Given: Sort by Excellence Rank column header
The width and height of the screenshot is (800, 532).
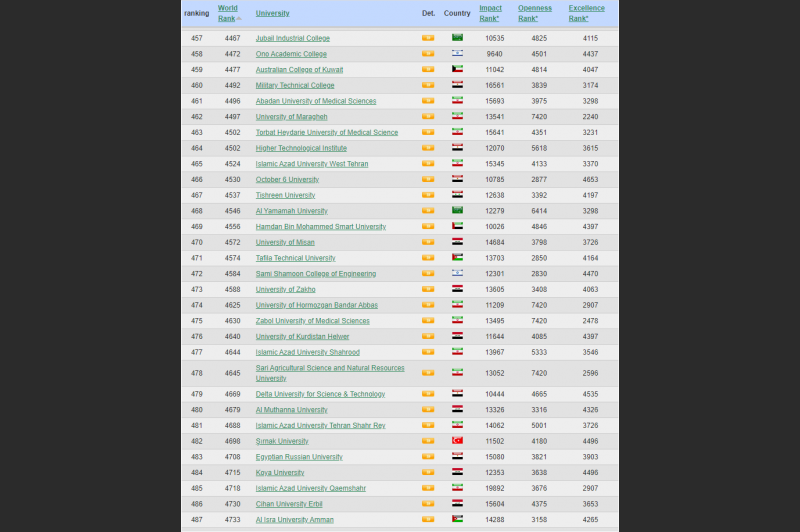Looking at the screenshot, I should [586, 13].
